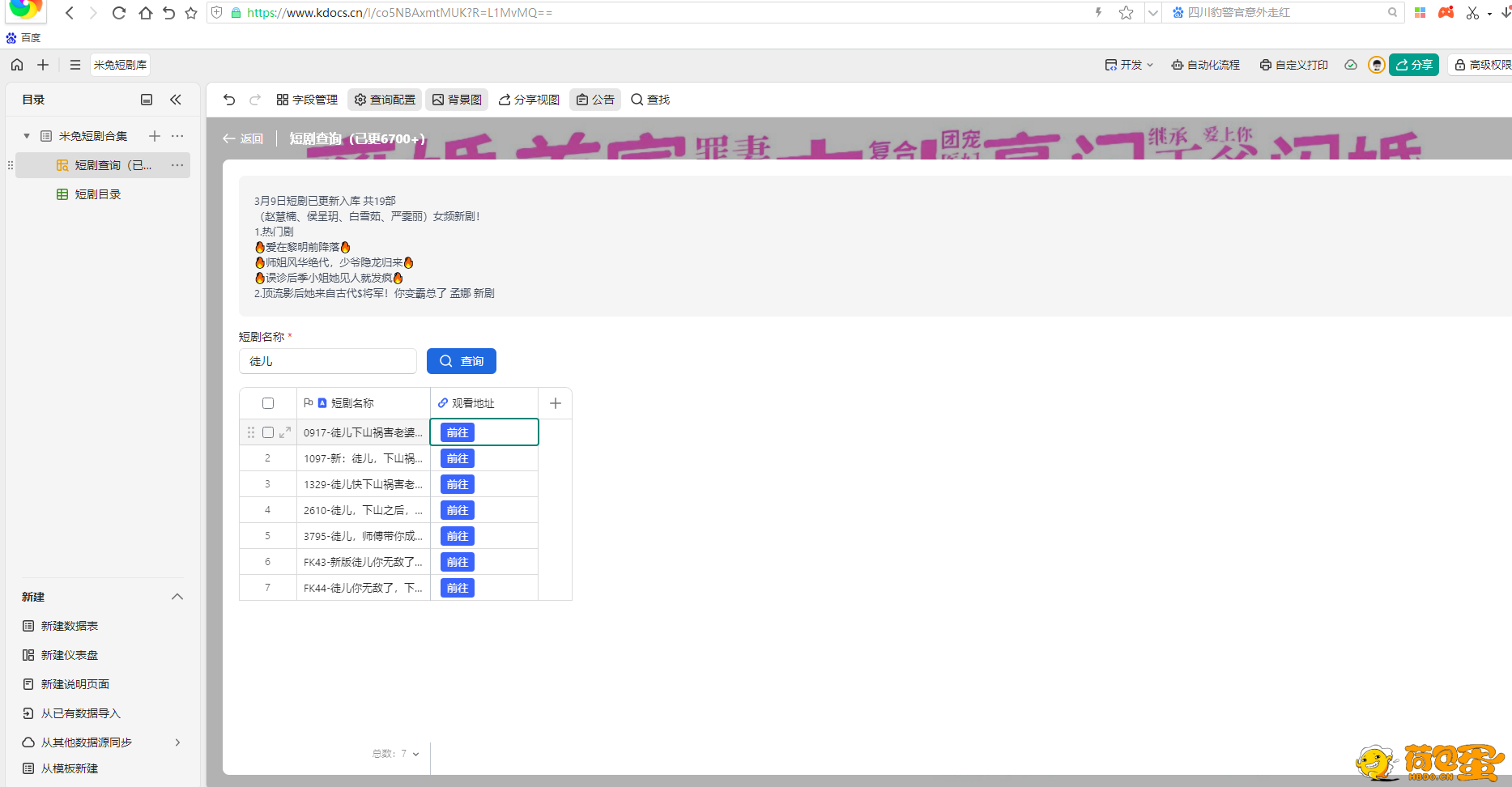Tick the select-all checkbox in table header
Viewport: 1512px width, 787px height.
click(268, 403)
